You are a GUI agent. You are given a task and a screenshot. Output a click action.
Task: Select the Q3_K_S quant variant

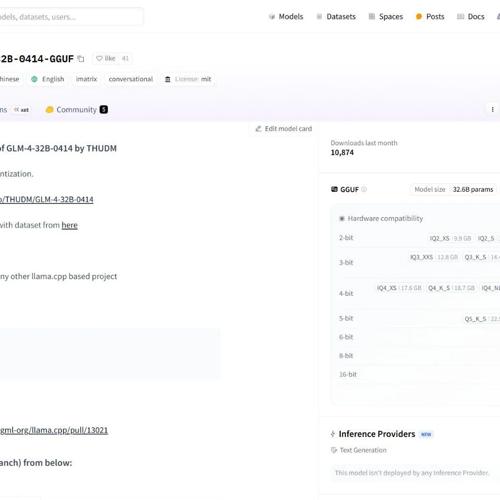click(481, 257)
